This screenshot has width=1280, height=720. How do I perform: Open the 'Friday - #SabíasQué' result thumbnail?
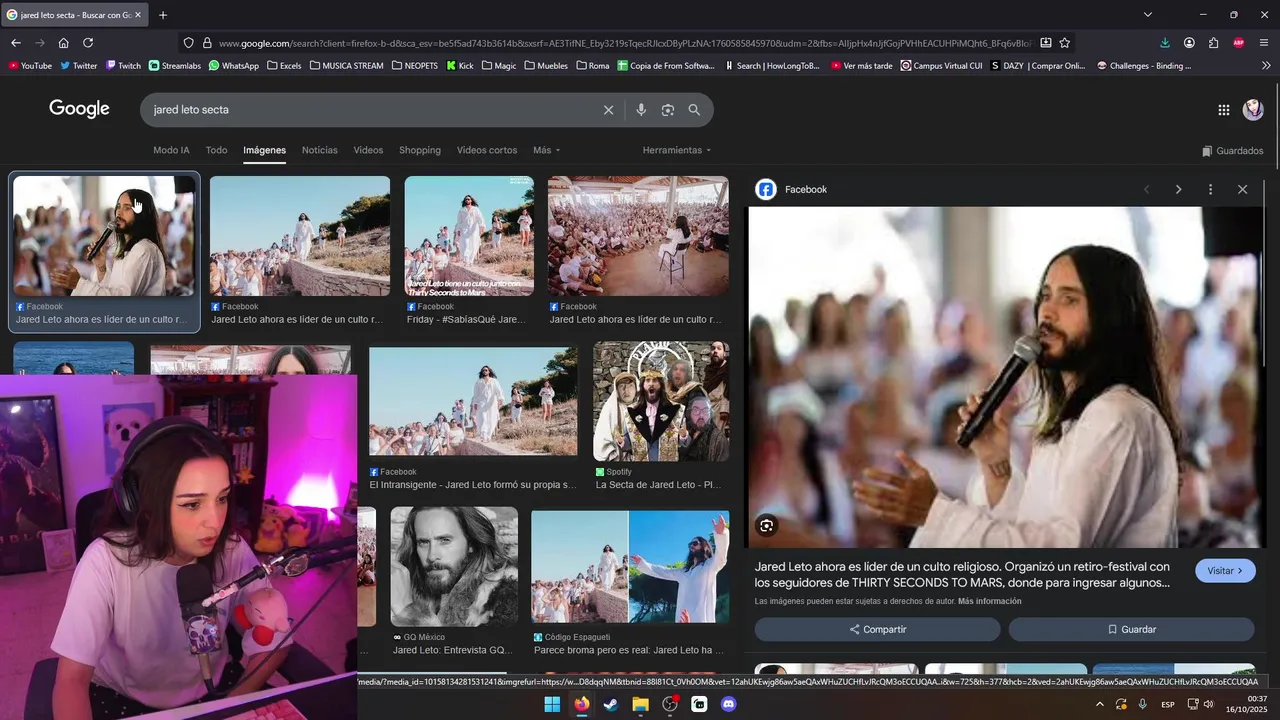pos(469,236)
